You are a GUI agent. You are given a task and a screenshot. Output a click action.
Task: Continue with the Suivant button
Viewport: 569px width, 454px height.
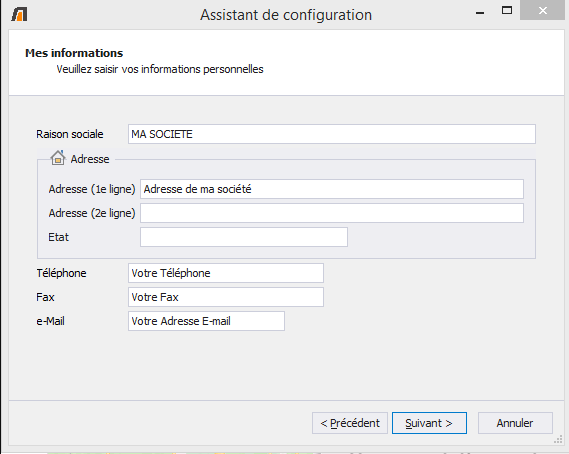pos(429,423)
